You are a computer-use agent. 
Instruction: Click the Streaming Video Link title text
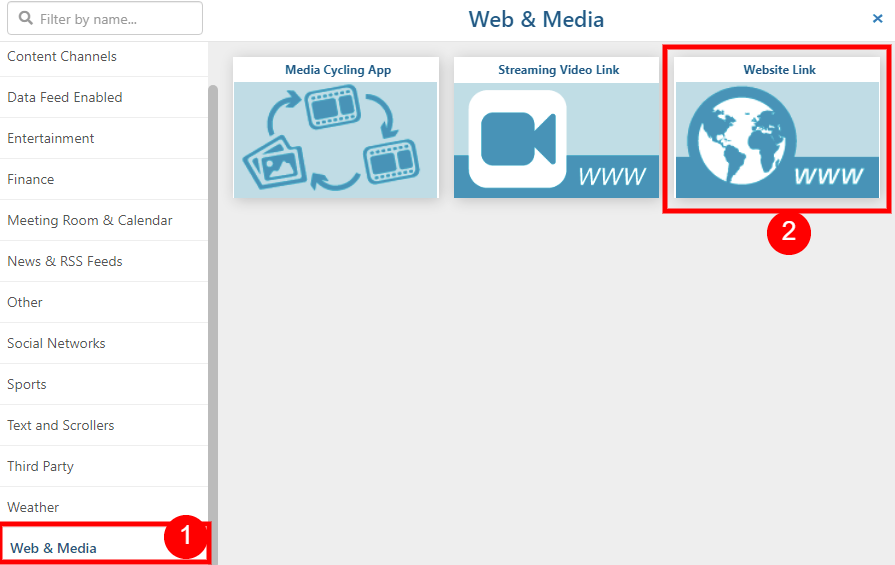coord(558,70)
